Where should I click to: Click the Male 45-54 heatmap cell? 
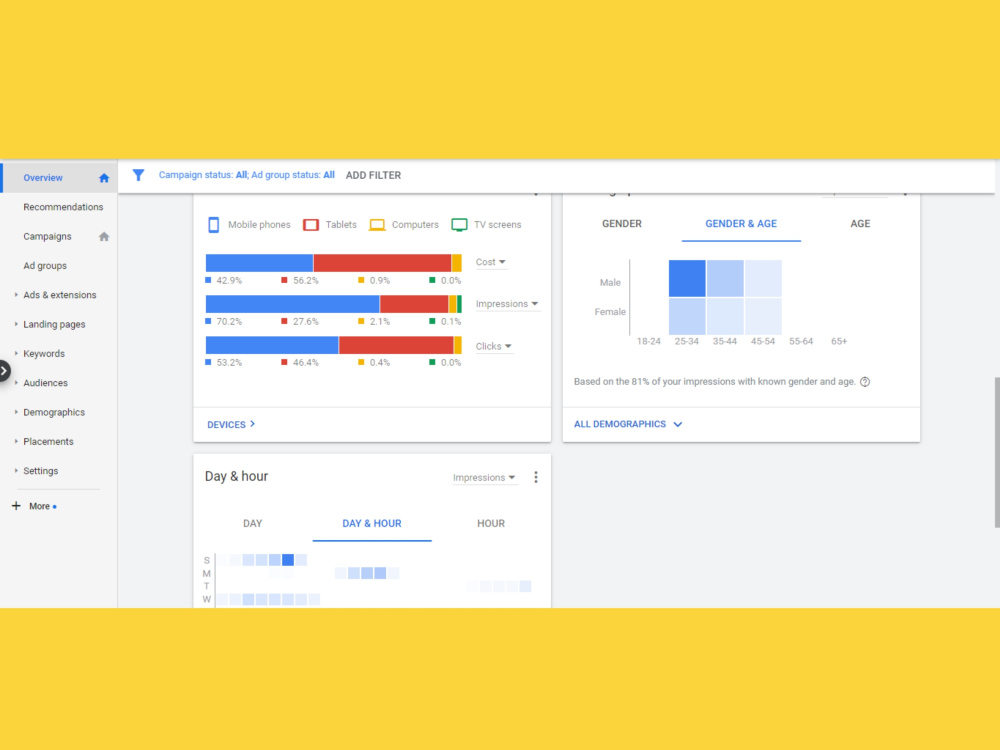click(x=763, y=278)
